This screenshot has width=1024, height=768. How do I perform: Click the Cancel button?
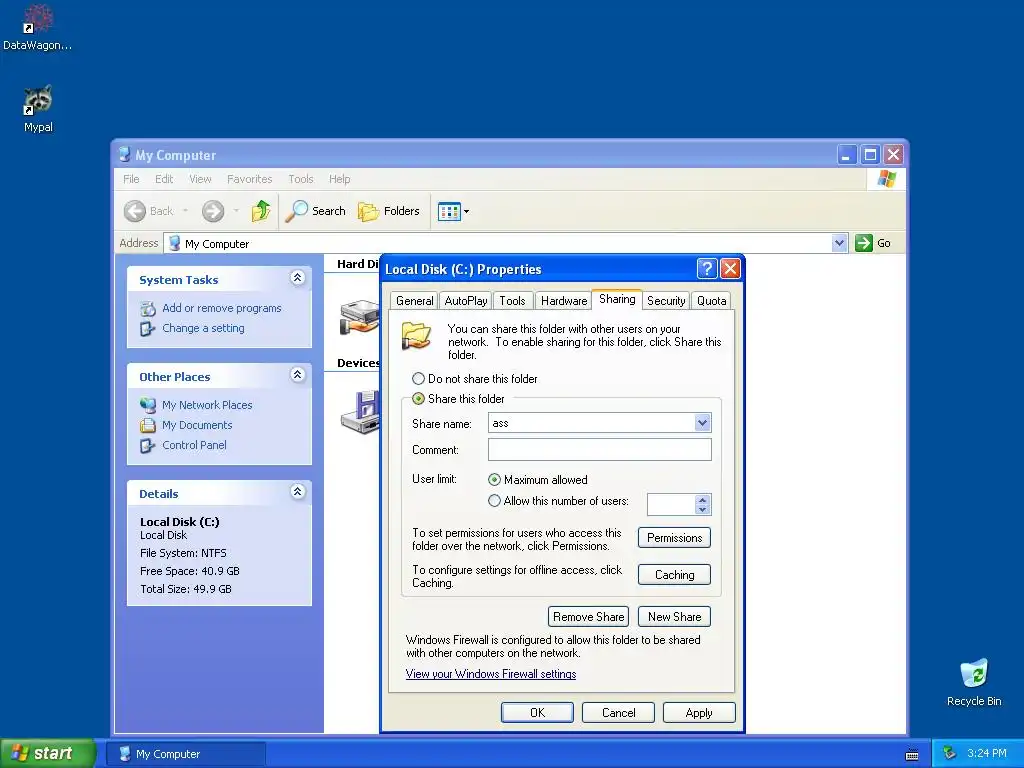coord(618,712)
